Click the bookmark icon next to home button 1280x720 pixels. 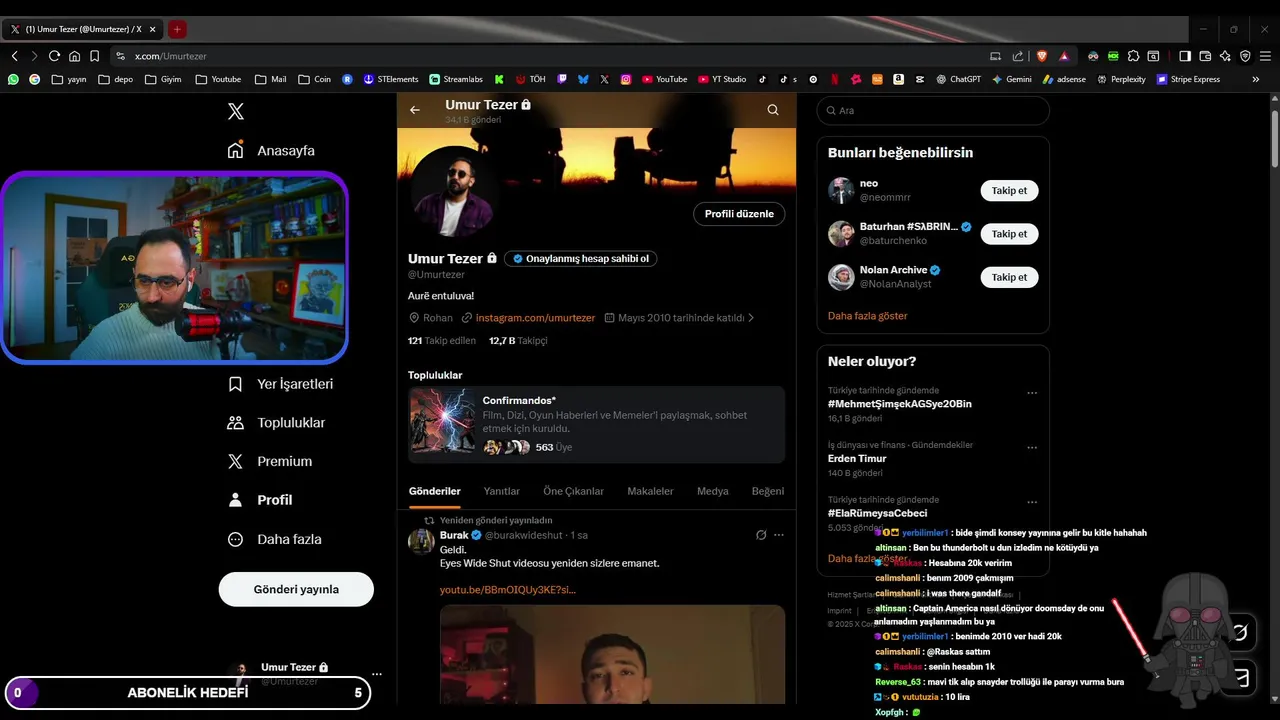(94, 56)
